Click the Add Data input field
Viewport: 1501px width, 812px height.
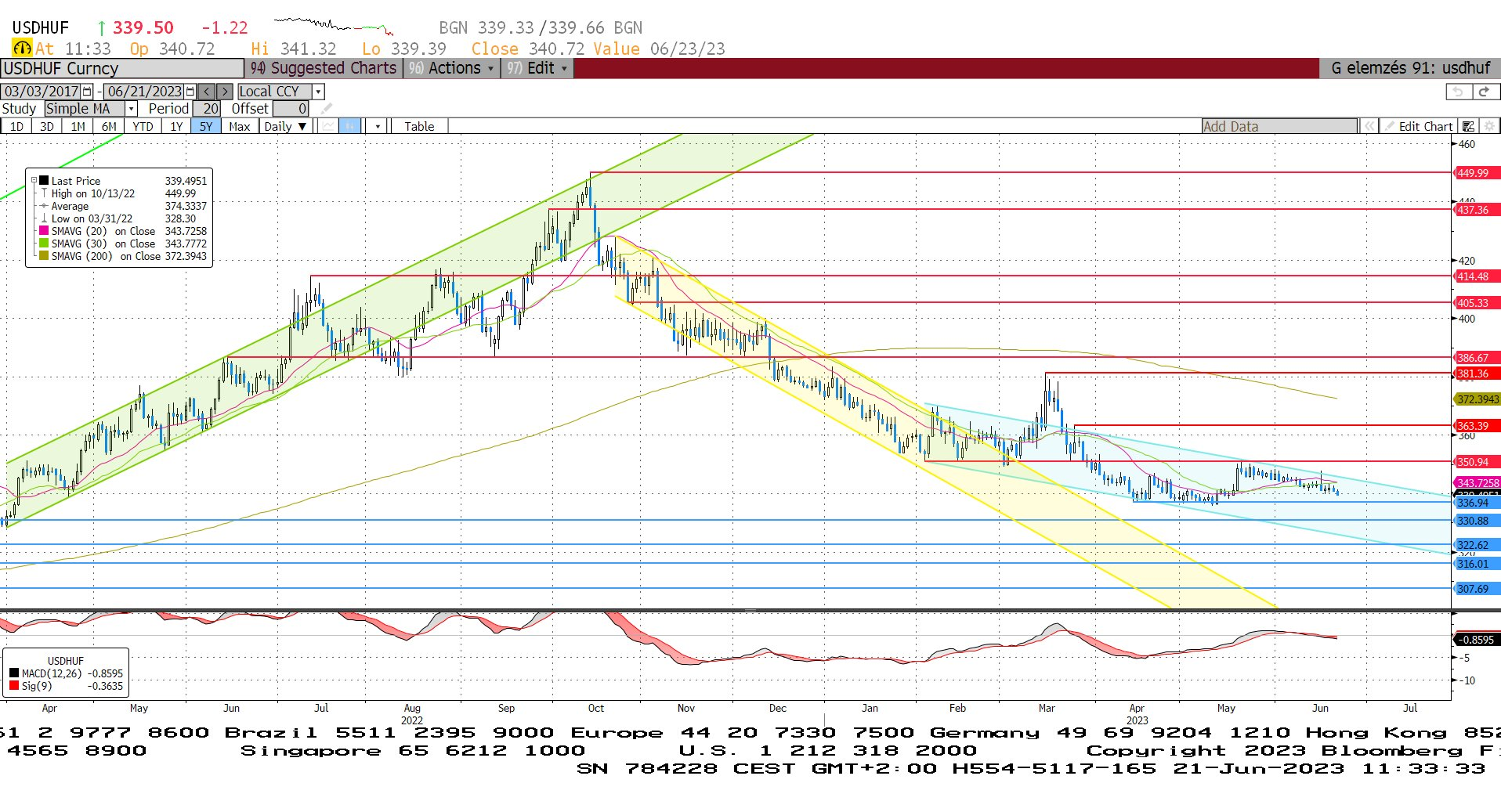coord(1279,126)
